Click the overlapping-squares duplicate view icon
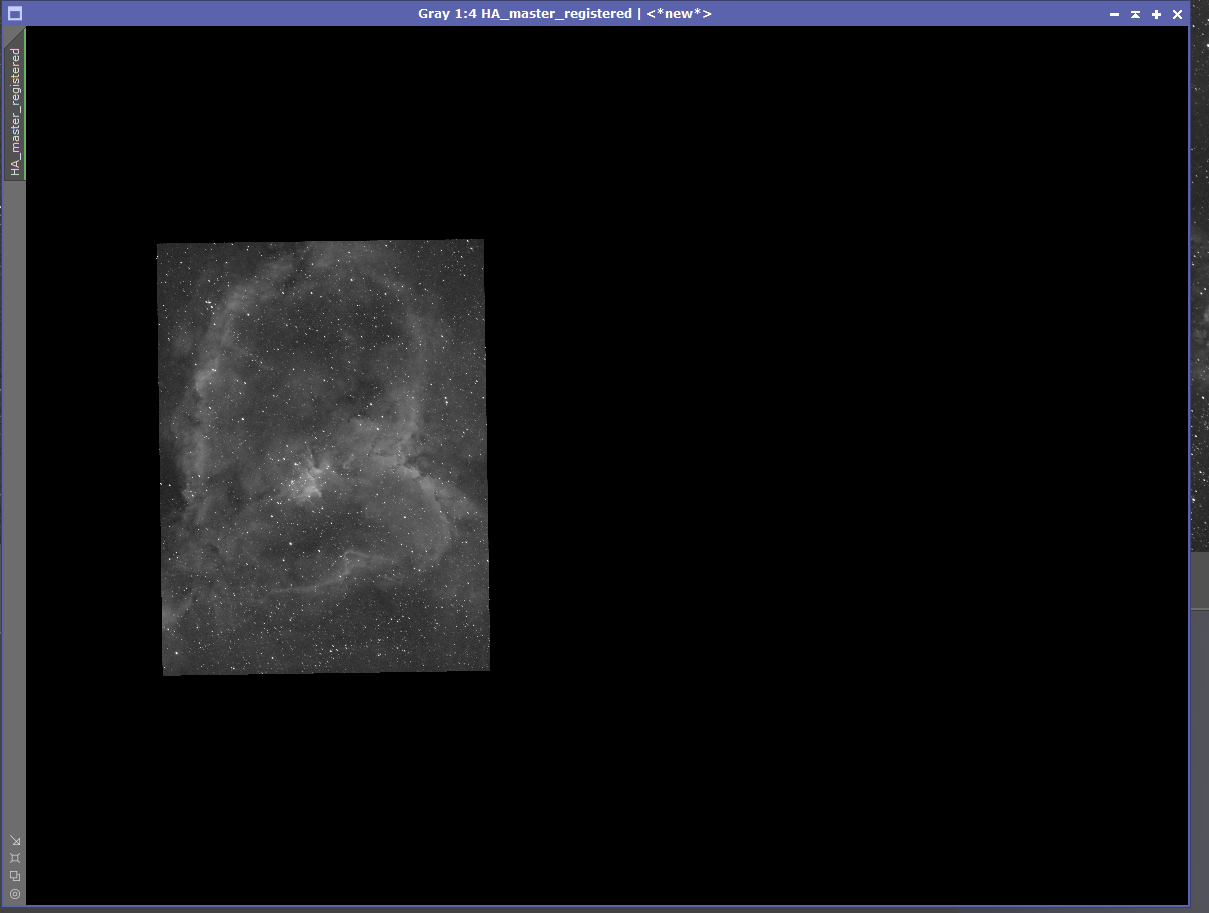Image resolution: width=1209 pixels, height=913 pixels. pyautogui.click(x=15, y=876)
